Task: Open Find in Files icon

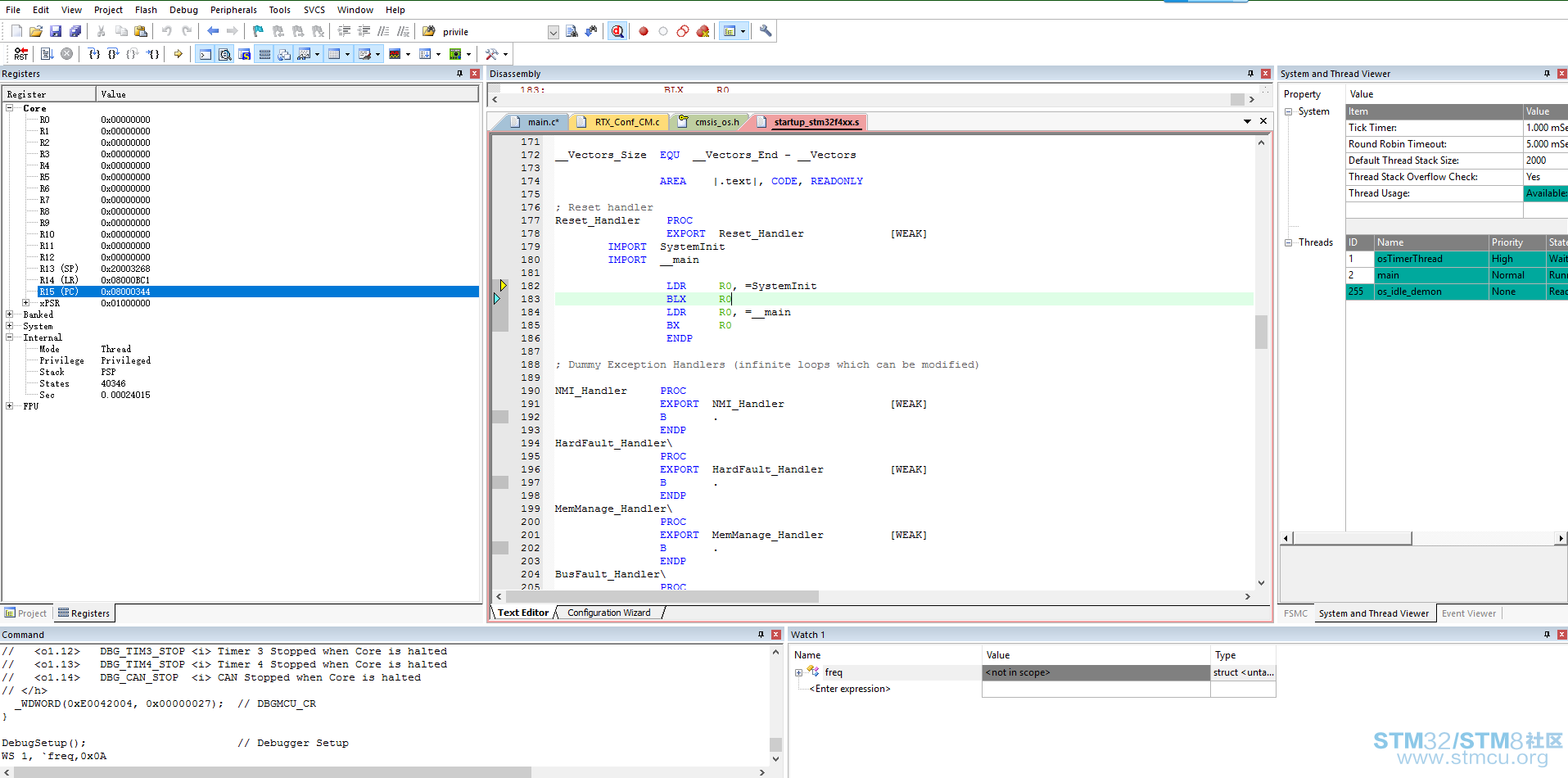Action: pyautogui.click(x=429, y=31)
